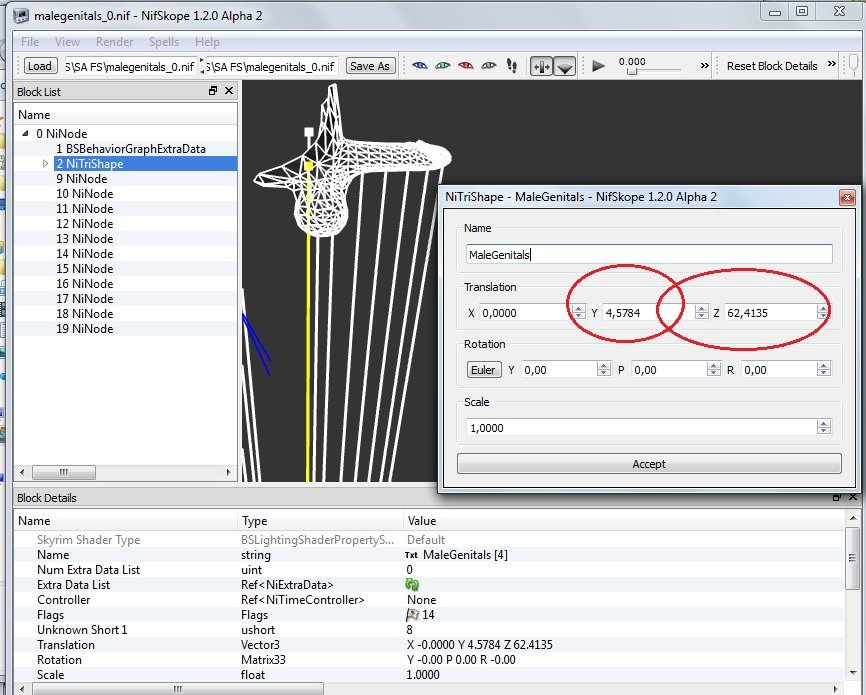Click the Translation X value field
866x695 pixels.
[525, 313]
